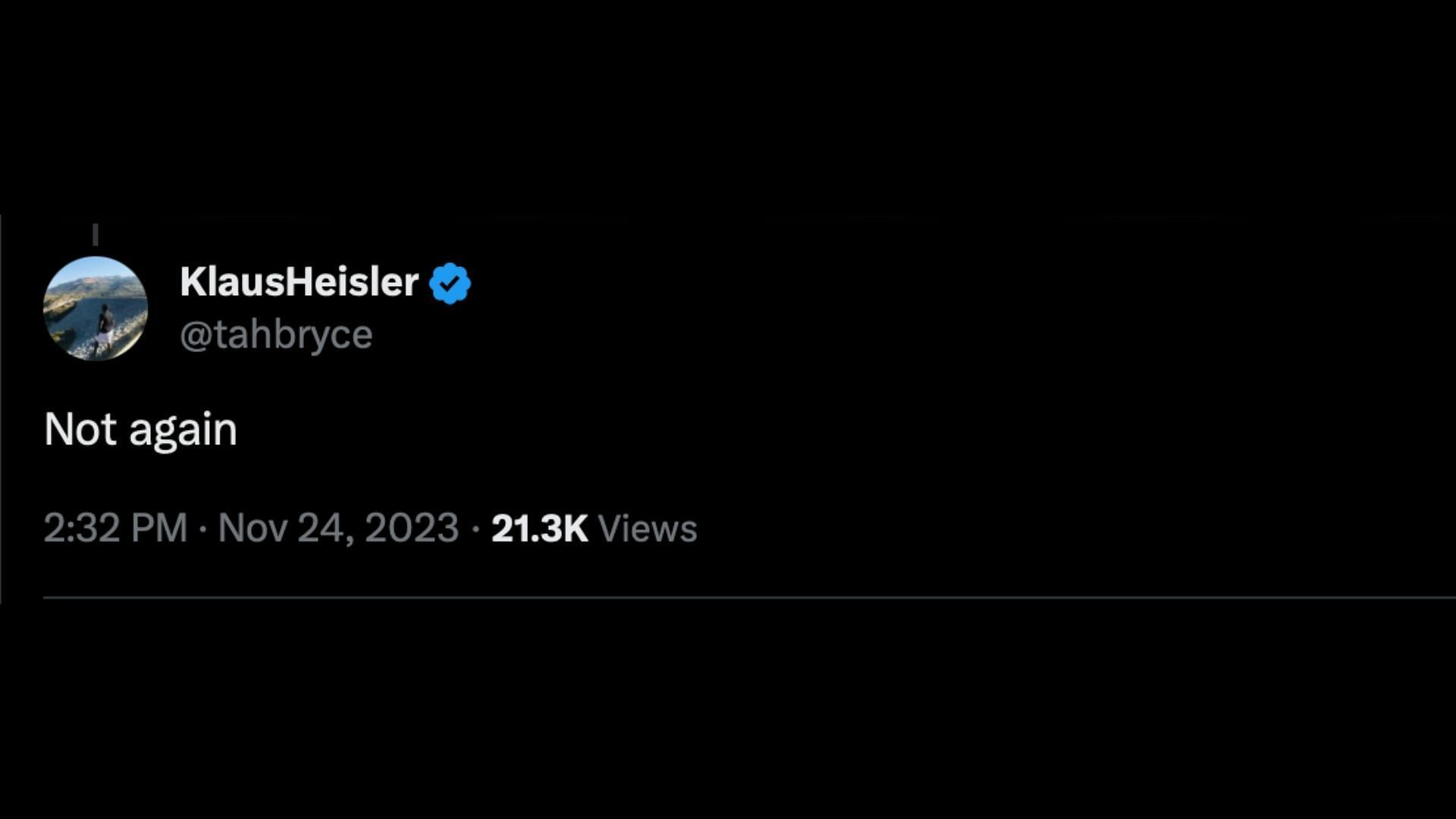Select the Nov 24, 2023 date
This screenshot has width=1456, height=819.
(x=338, y=528)
